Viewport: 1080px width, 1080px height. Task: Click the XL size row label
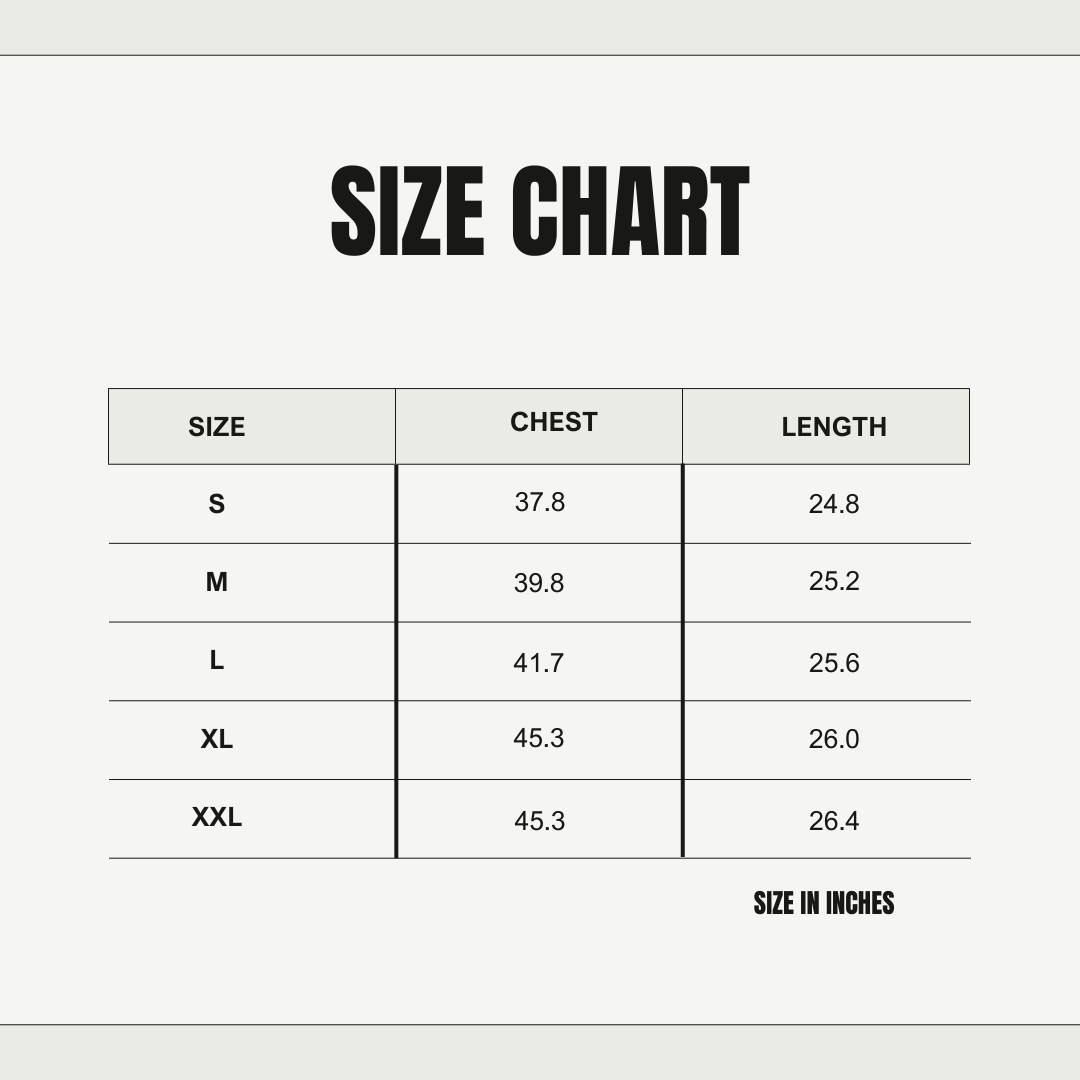point(216,739)
